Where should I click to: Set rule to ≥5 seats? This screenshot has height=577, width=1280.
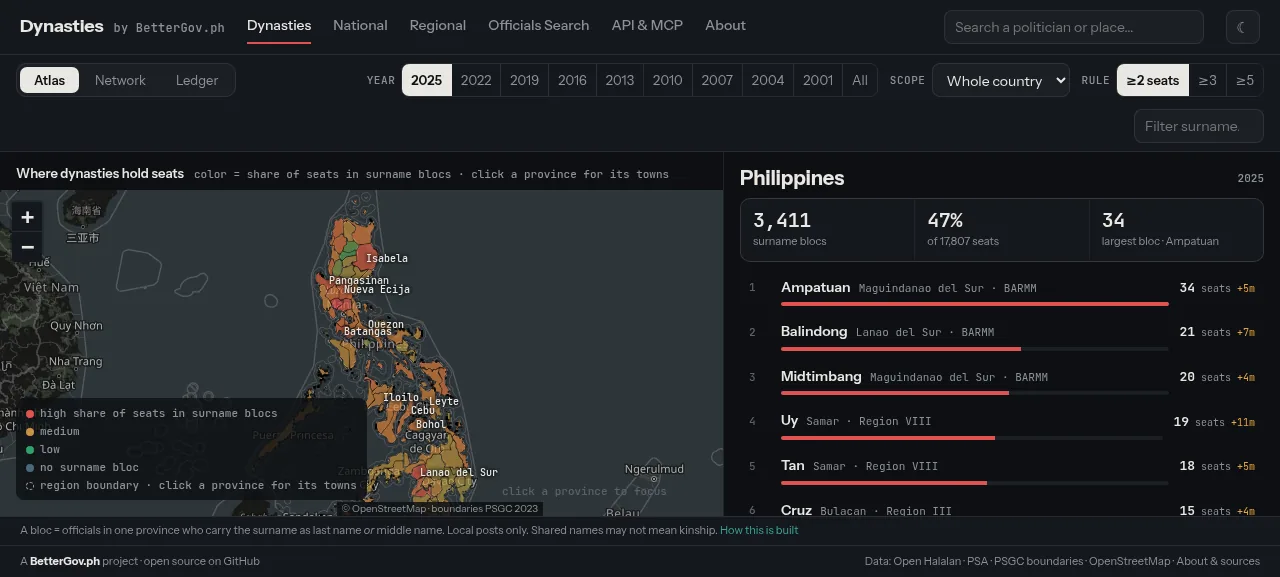(1245, 80)
